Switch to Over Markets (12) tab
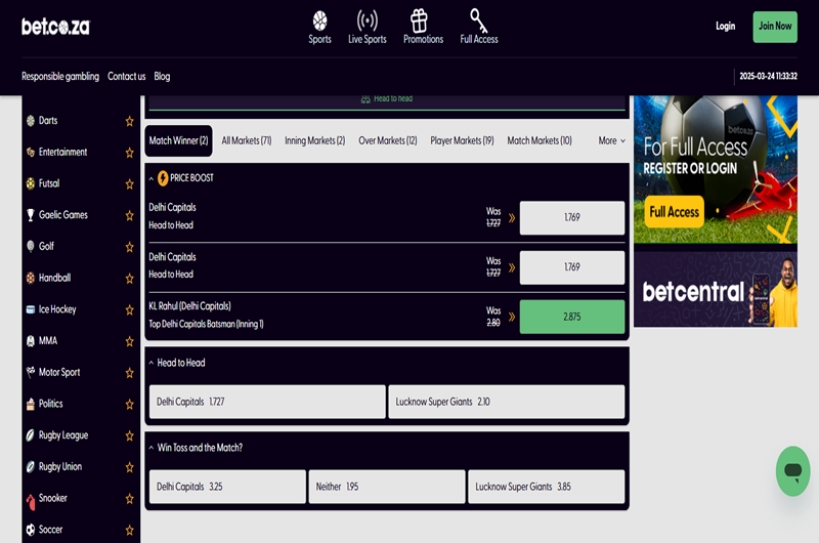 pos(388,140)
